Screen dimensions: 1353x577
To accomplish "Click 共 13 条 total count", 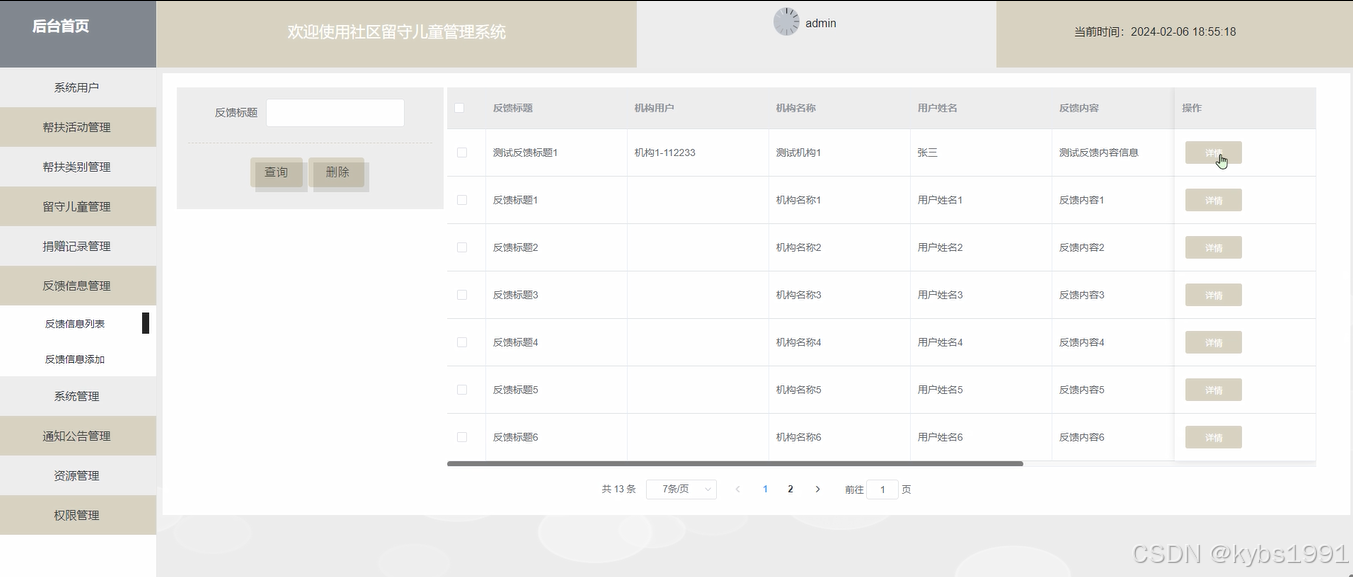I will [x=619, y=489].
